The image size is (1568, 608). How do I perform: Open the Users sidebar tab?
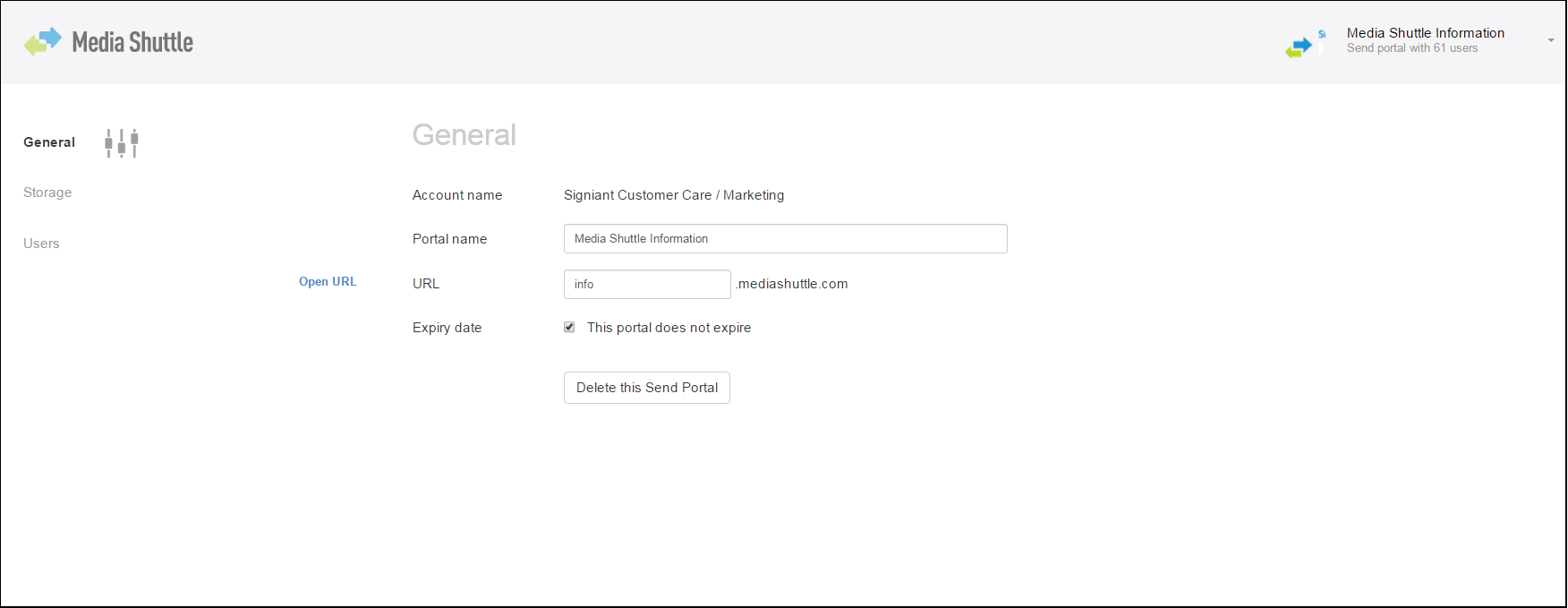click(x=41, y=244)
